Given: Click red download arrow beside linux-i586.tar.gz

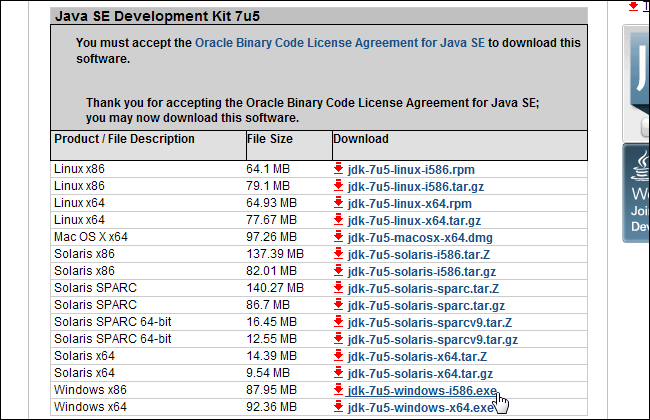Looking at the screenshot, I should pos(339,185).
